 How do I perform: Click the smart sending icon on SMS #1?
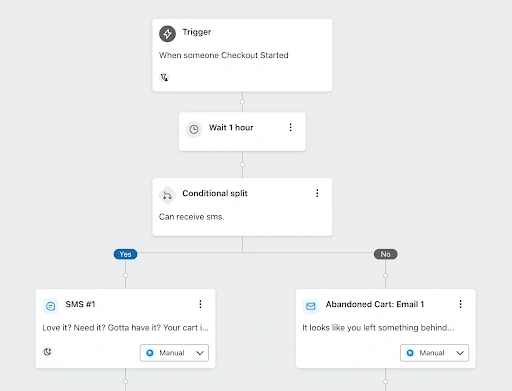click(x=48, y=352)
